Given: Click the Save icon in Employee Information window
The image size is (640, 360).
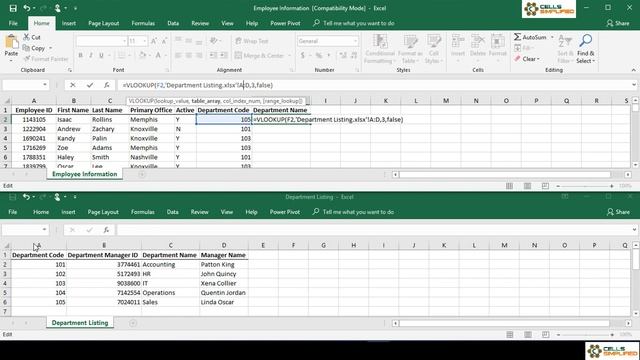Looking at the screenshot, I should tap(13, 8).
